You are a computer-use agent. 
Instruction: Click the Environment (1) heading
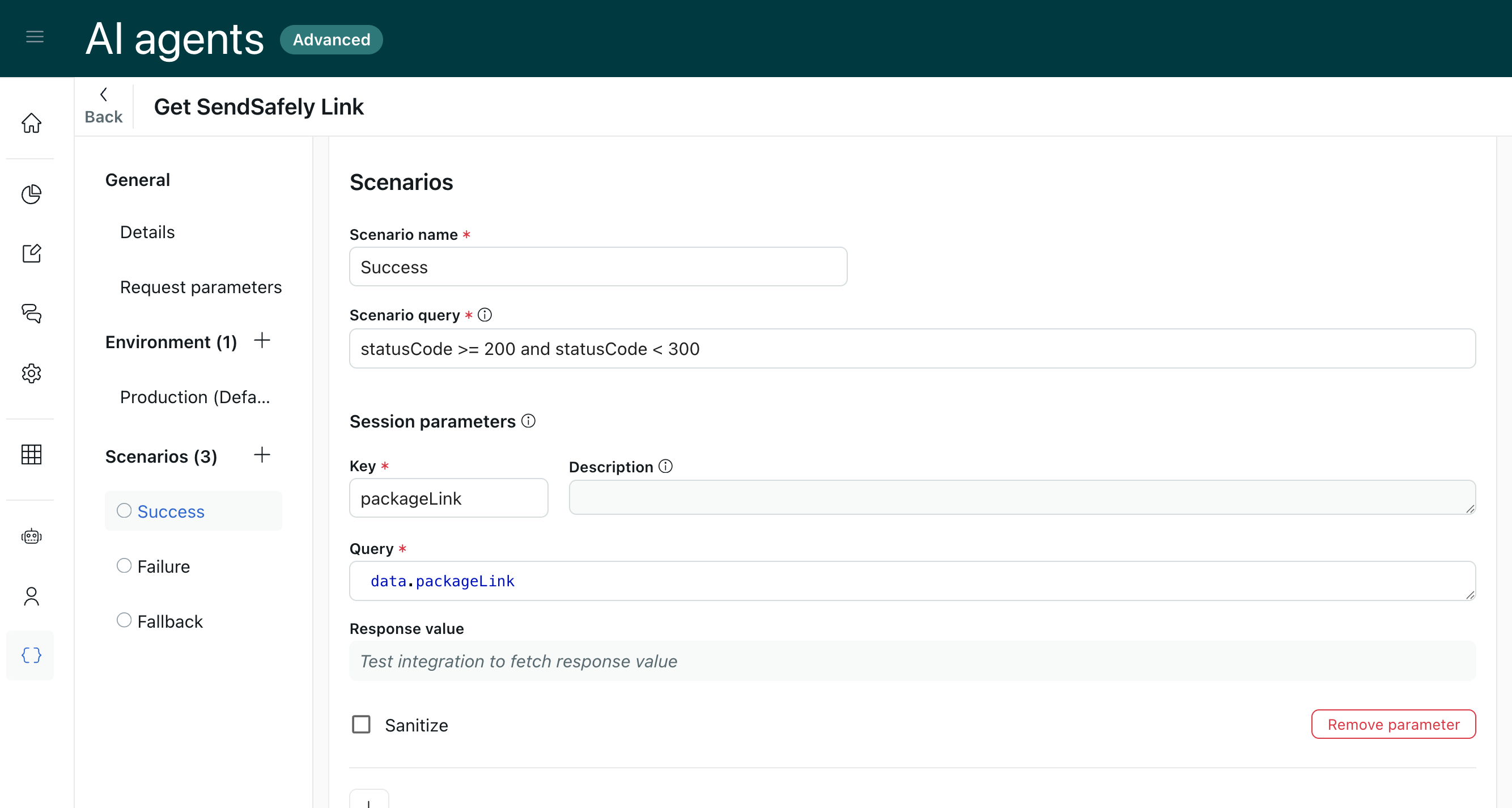171,342
